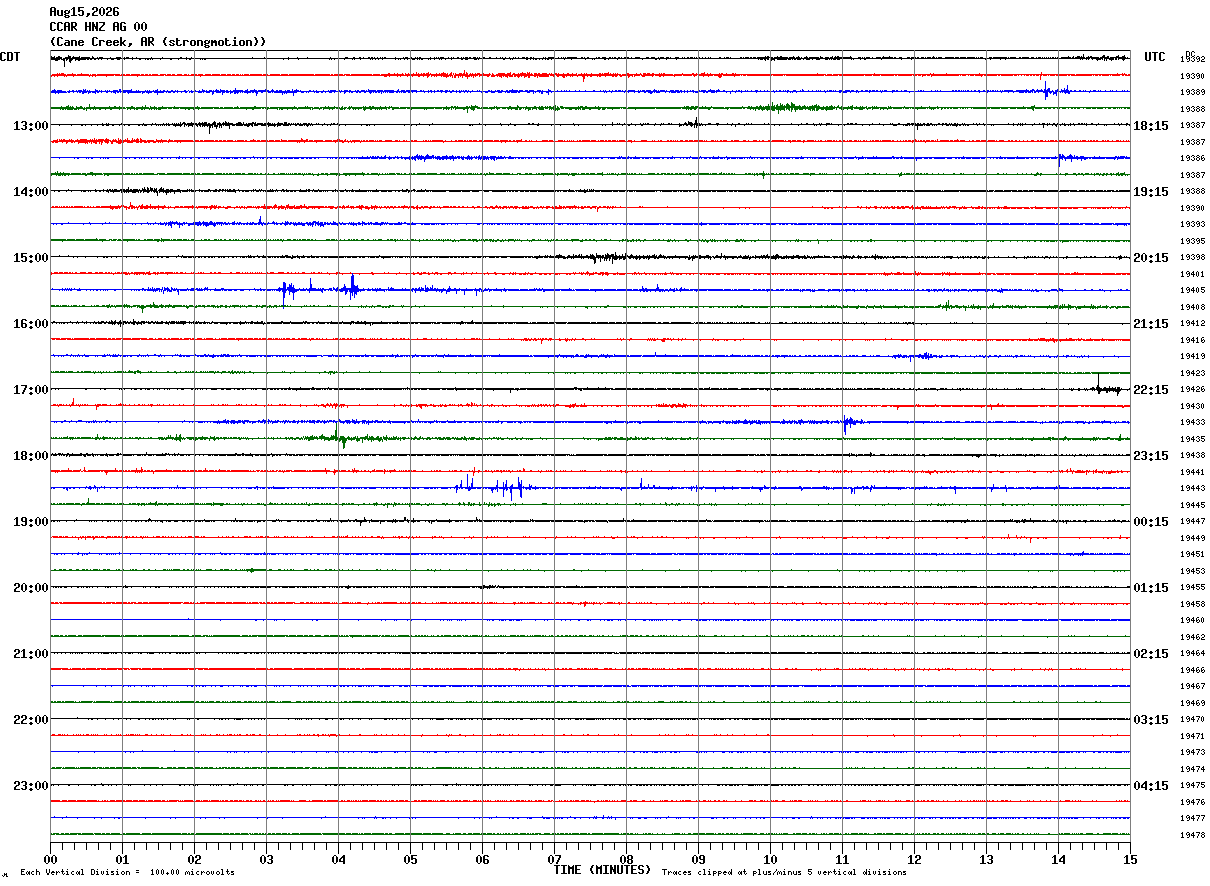Image resolution: width=1210 pixels, height=886 pixels.
Task: Click the 07 minute tick label
Action: coord(554,859)
